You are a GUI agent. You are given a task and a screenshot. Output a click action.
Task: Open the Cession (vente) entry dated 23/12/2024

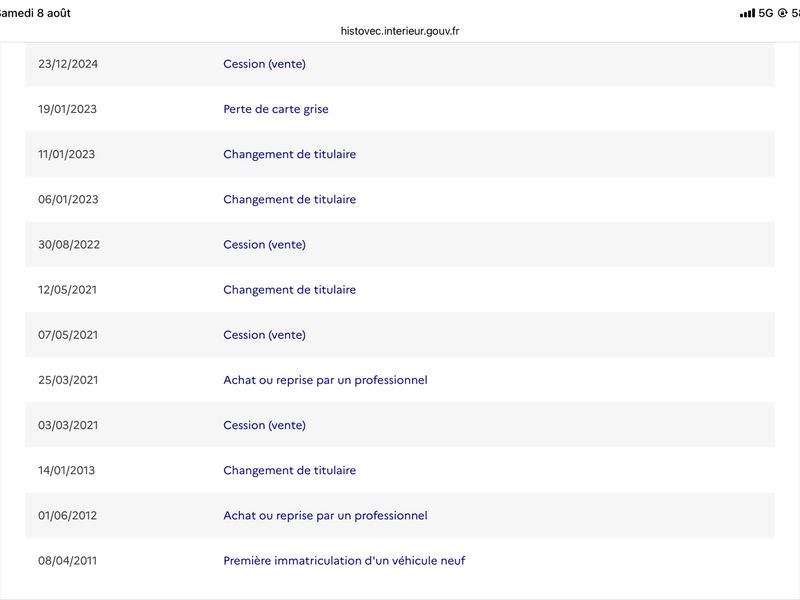click(x=264, y=64)
